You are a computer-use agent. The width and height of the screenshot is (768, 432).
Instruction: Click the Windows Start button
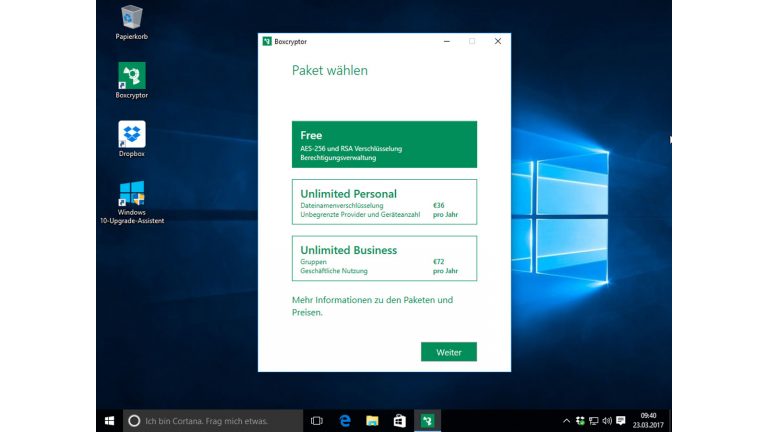click(109, 421)
